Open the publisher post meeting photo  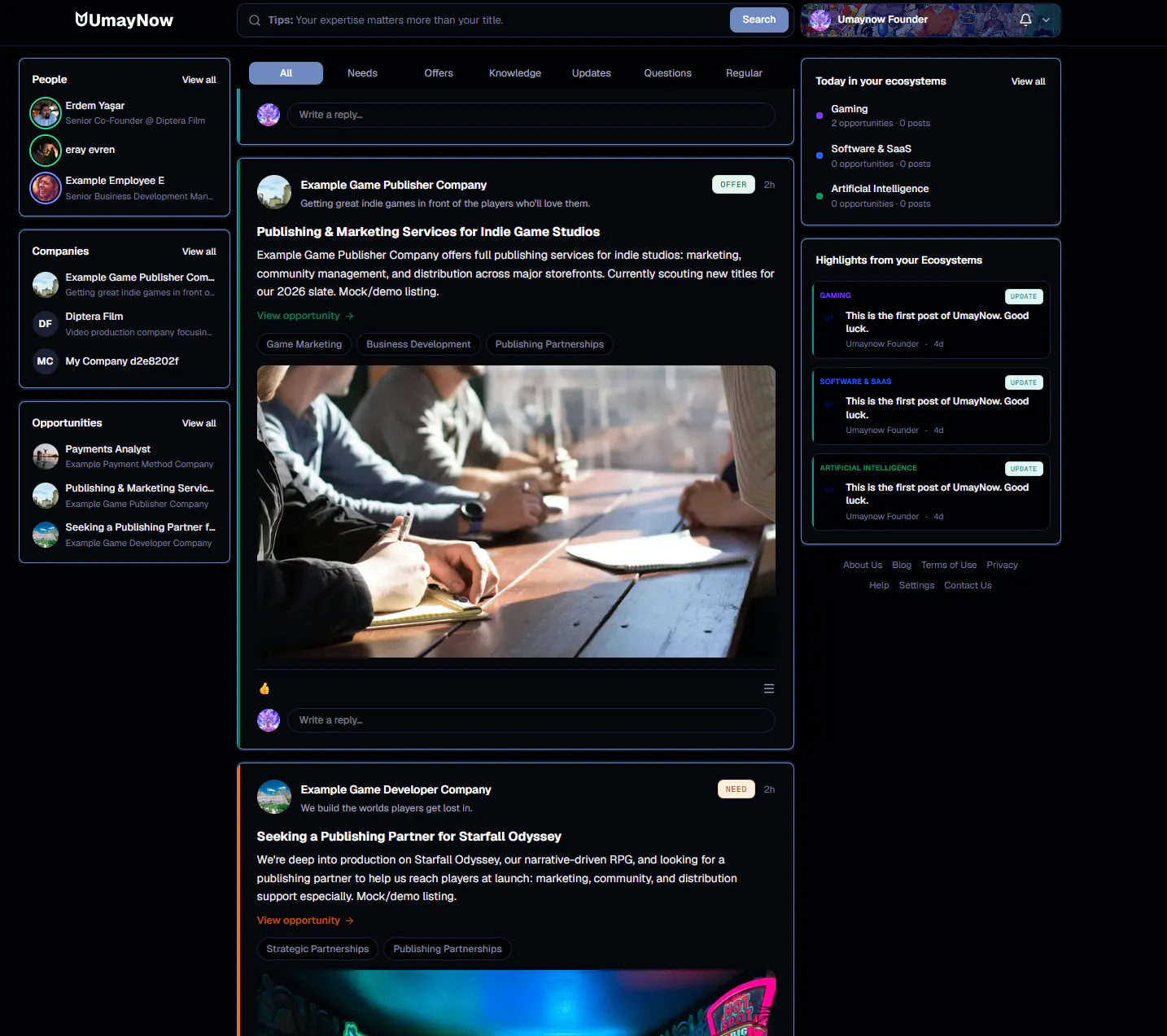[516, 511]
